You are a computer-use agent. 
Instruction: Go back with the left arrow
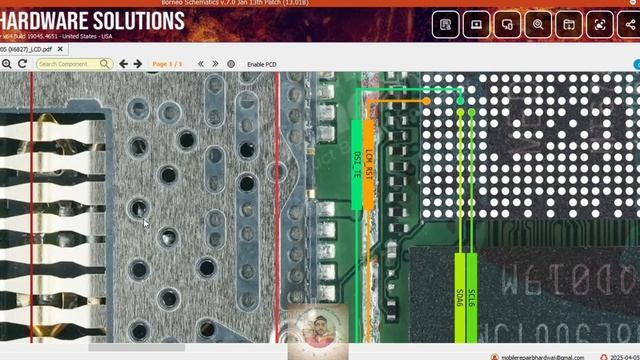(124, 64)
